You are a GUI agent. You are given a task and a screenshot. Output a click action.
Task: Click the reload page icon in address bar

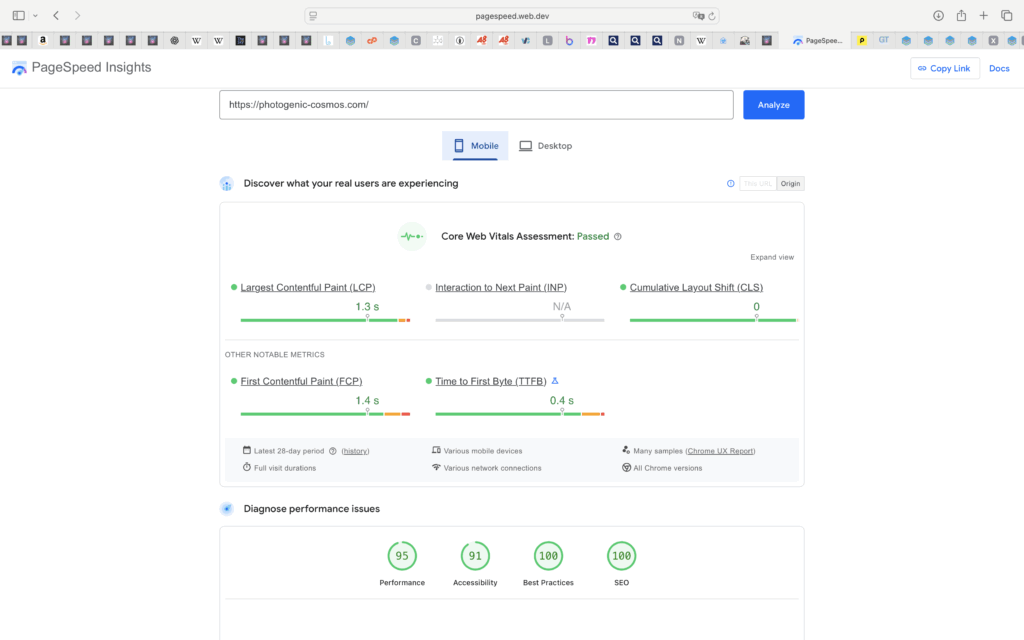tap(714, 15)
